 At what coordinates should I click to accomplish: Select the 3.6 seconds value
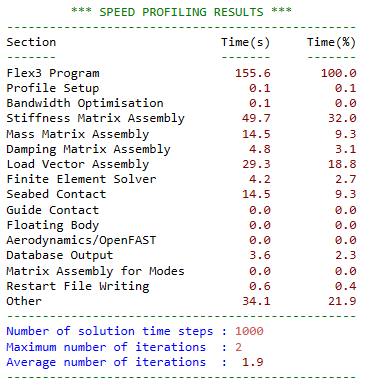pos(260,255)
